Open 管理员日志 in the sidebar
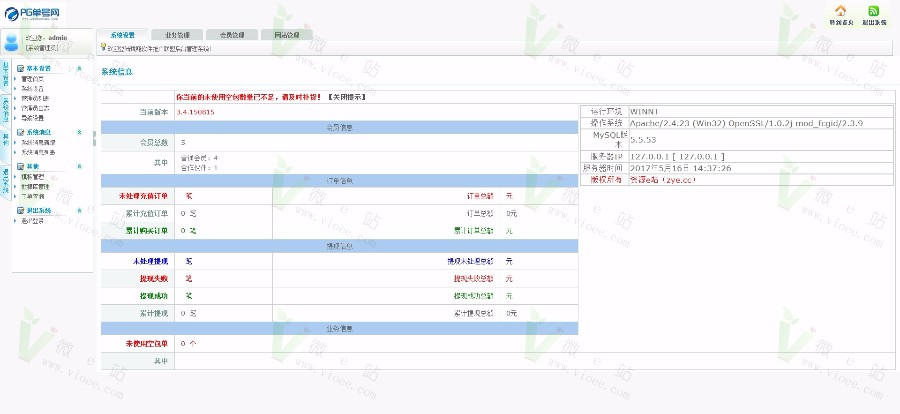The width and height of the screenshot is (900, 414). pos(35,108)
